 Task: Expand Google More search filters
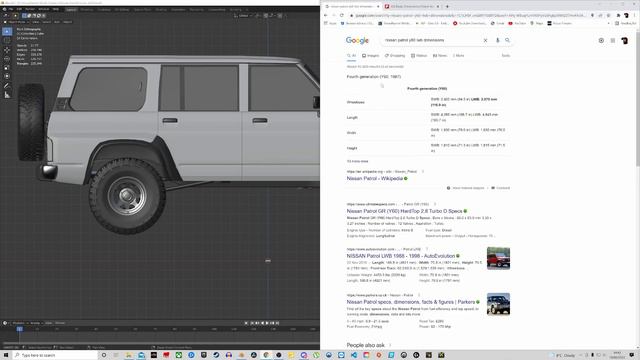click(458, 56)
